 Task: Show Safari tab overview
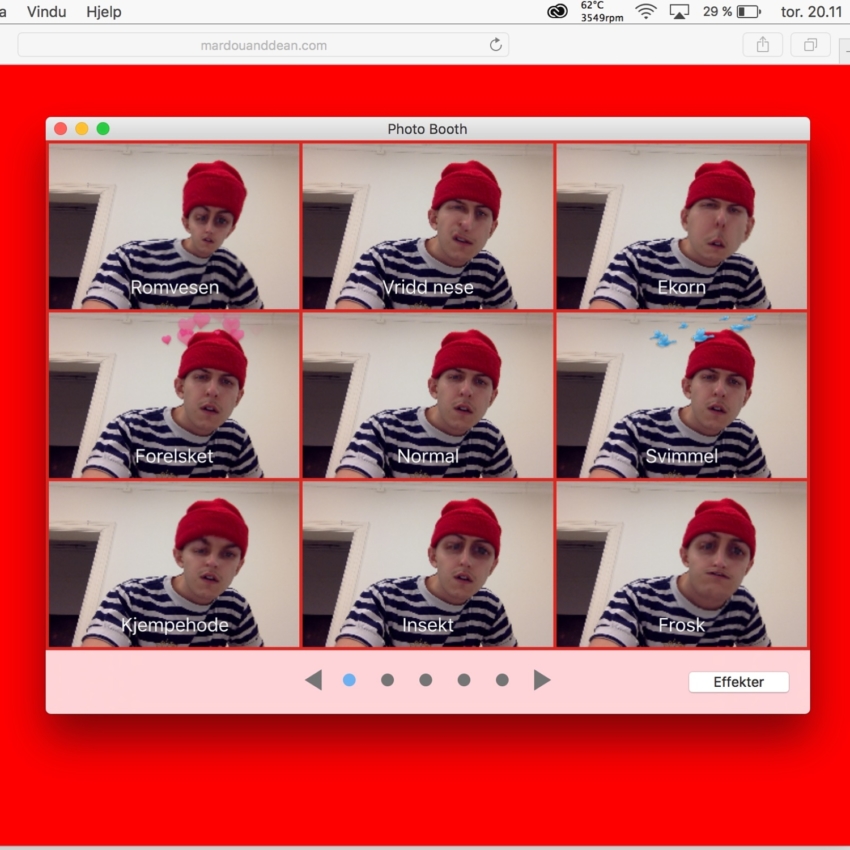pos(810,45)
